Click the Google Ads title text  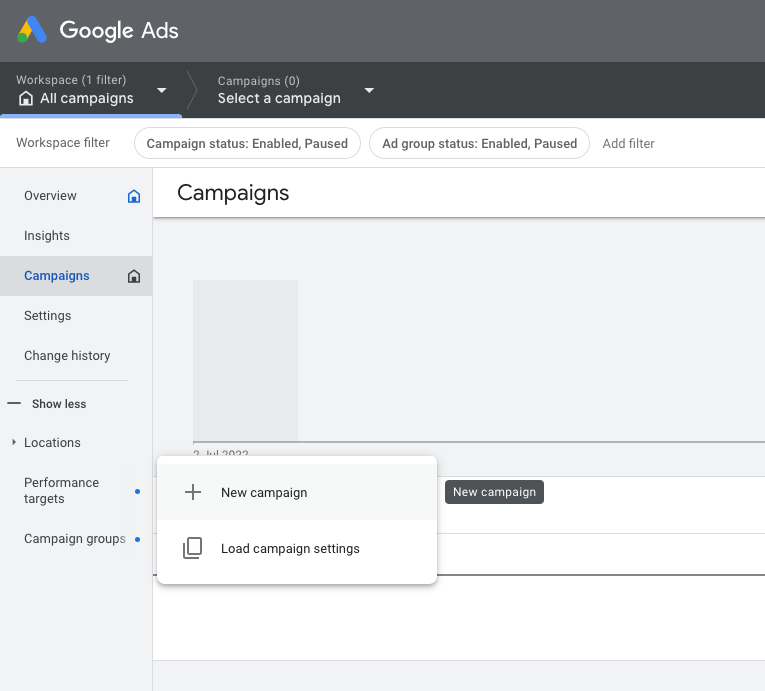click(119, 30)
